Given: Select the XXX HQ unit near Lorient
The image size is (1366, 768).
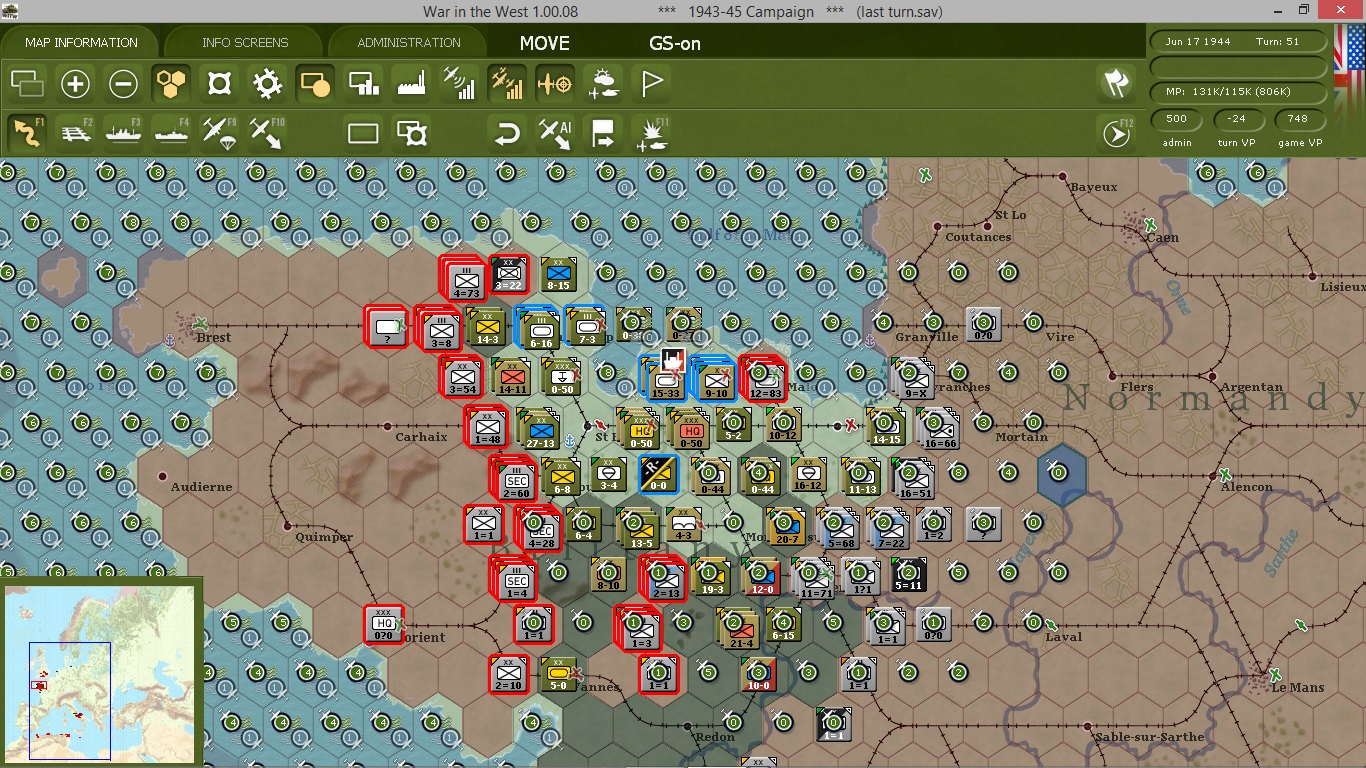Looking at the screenshot, I should (384, 624).
